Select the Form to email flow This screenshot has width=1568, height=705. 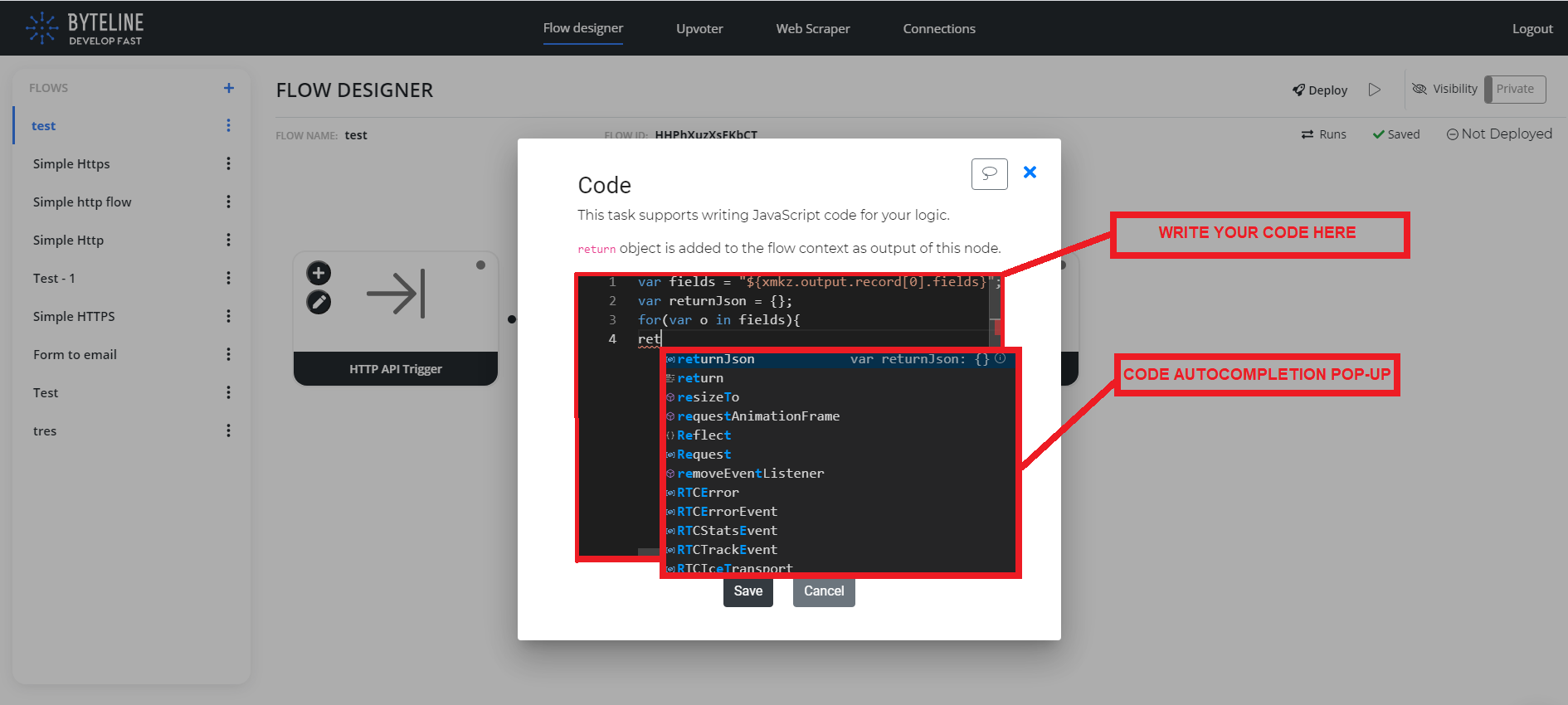75,354
